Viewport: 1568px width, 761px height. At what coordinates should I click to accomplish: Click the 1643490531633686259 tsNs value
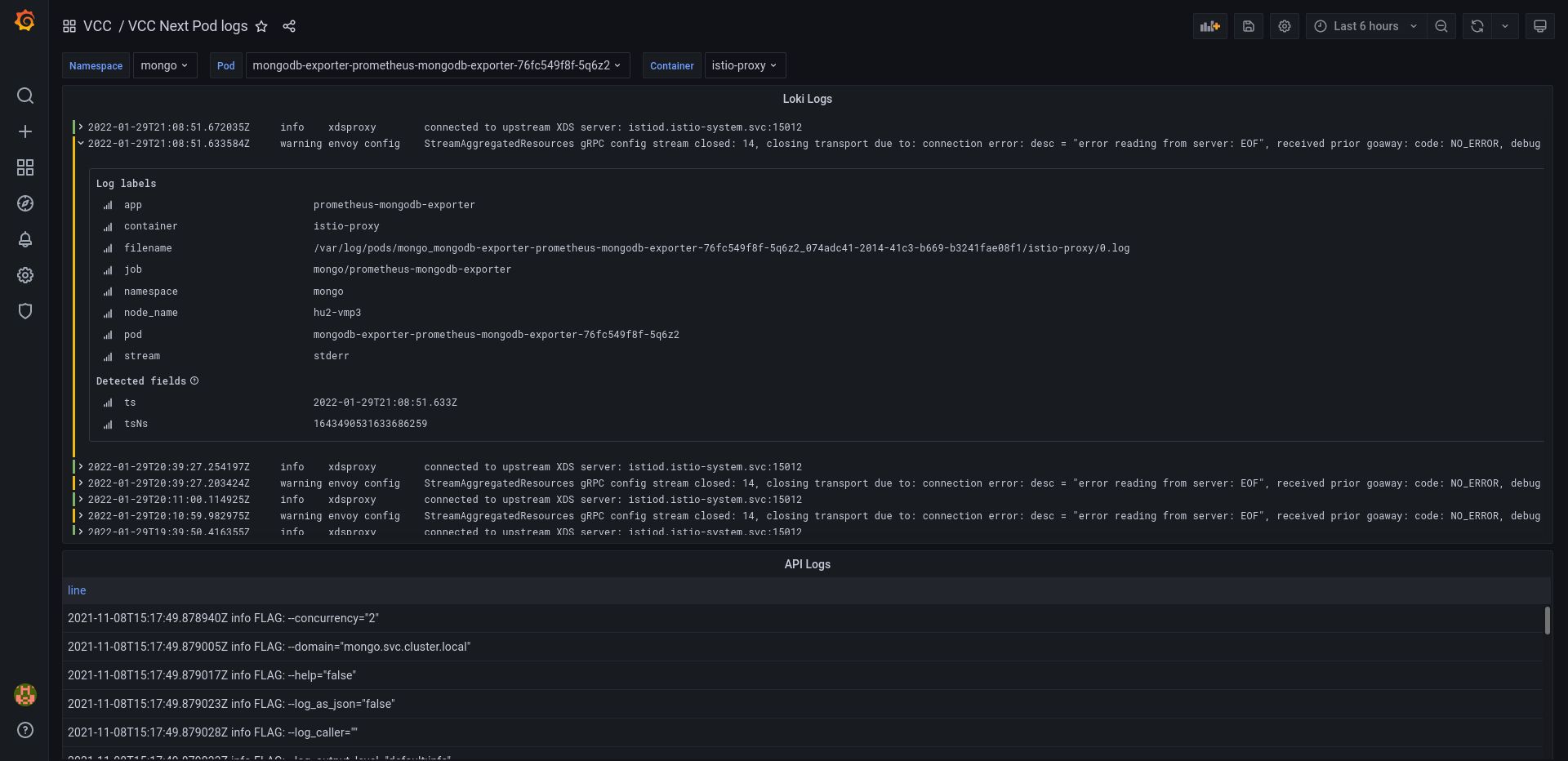(x=370, y=424)
